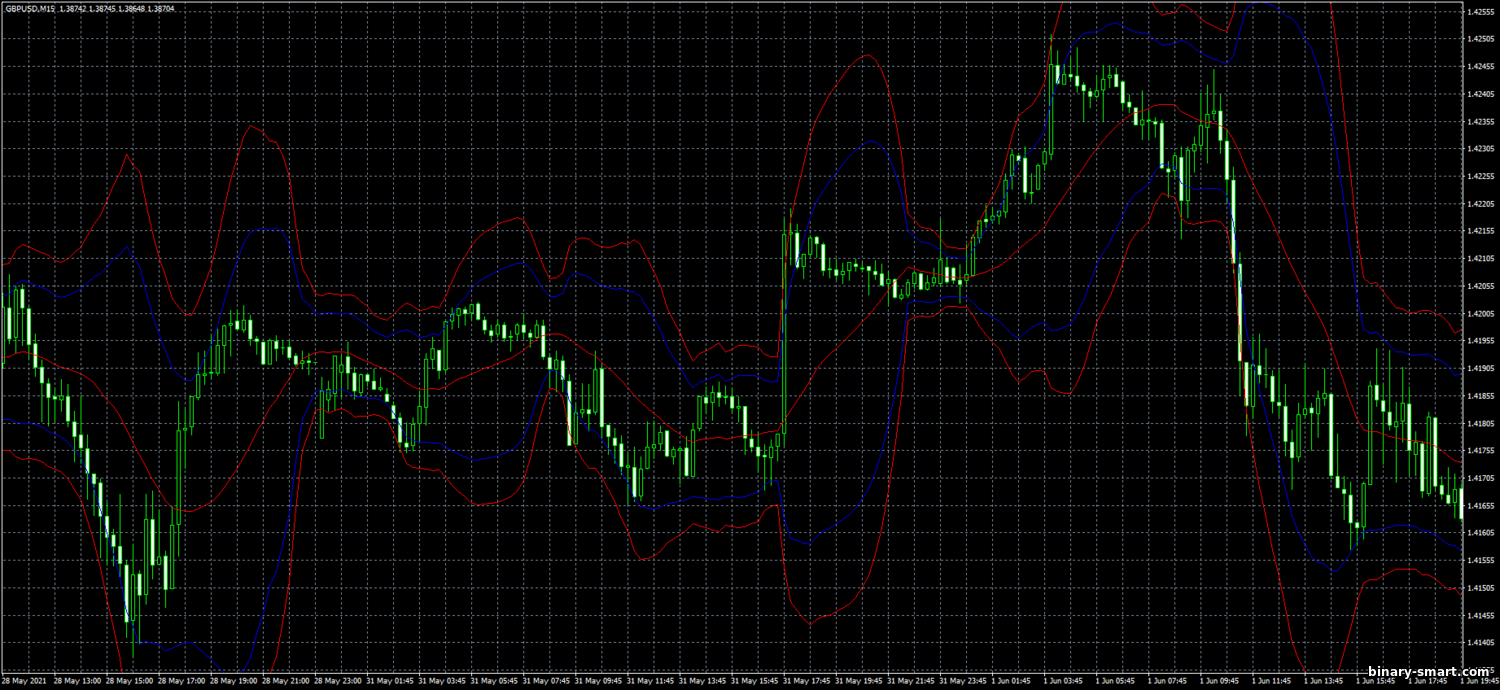
Task: Click the 28 May 13:00 time label
Action: (77, 680)
